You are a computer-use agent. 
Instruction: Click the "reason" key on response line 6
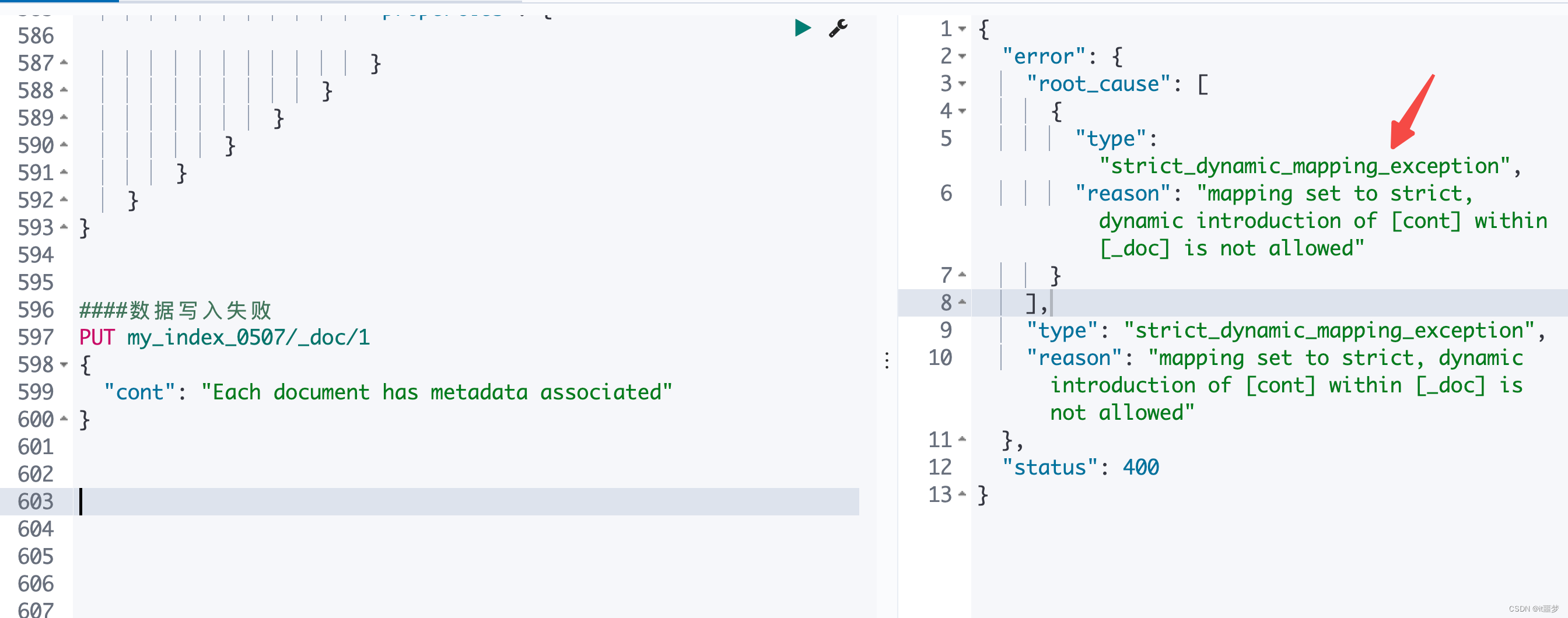click(x=1123, y=194)
